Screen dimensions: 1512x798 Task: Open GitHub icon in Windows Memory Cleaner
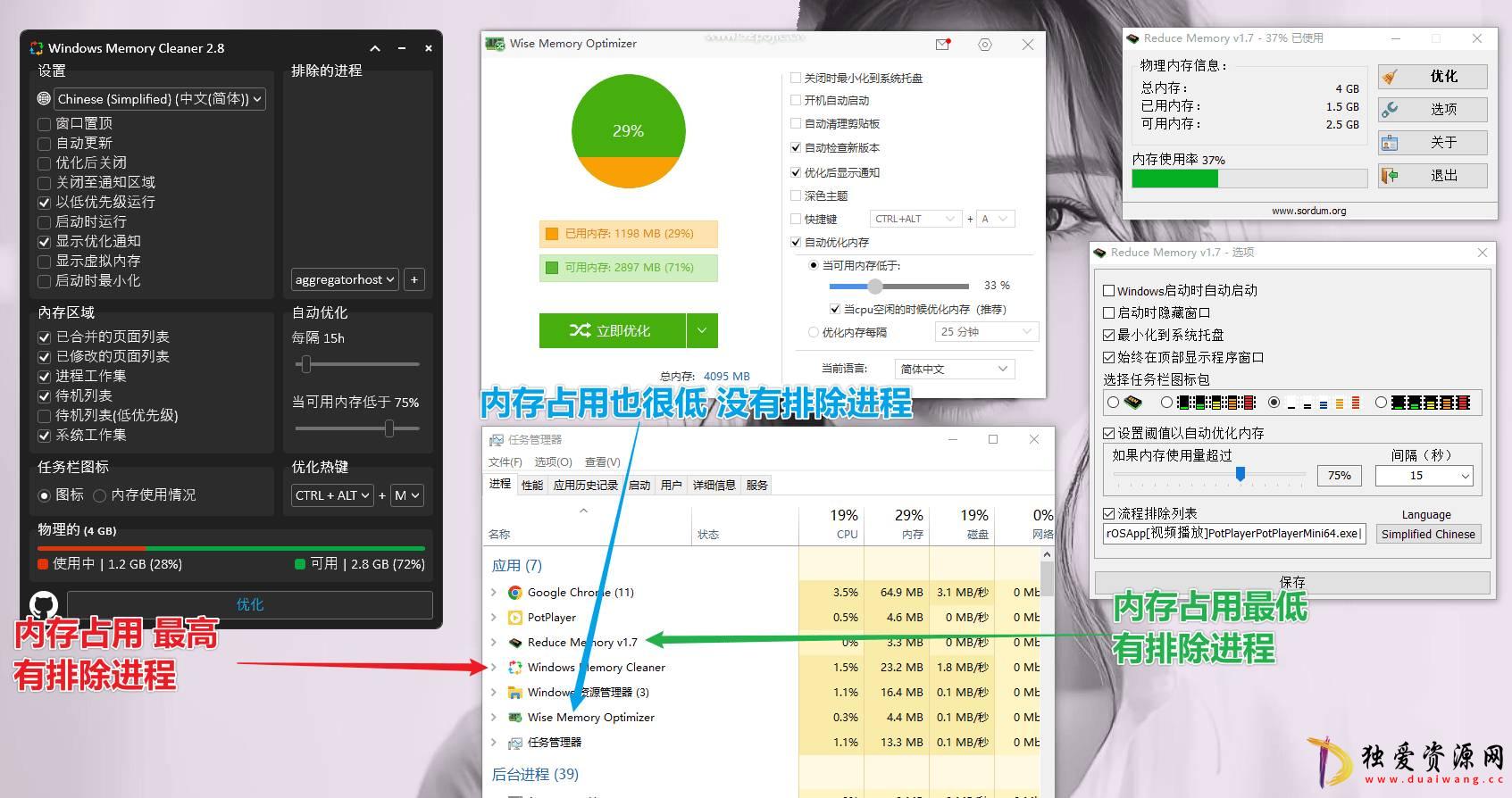(44, 605)
